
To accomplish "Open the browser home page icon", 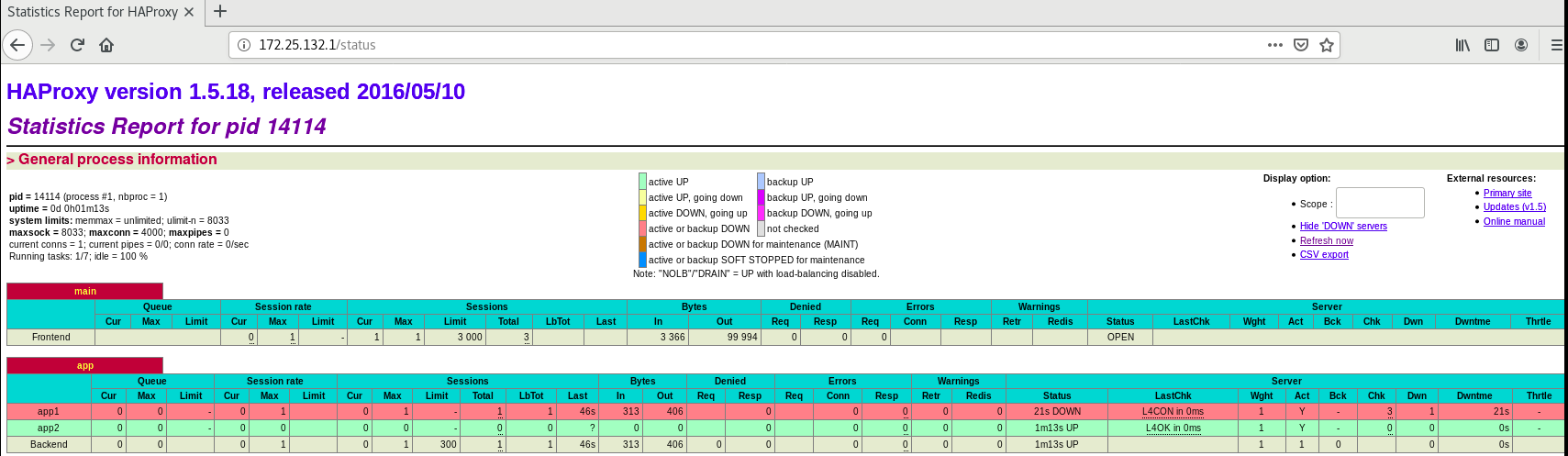I will [x=106, y=45].
